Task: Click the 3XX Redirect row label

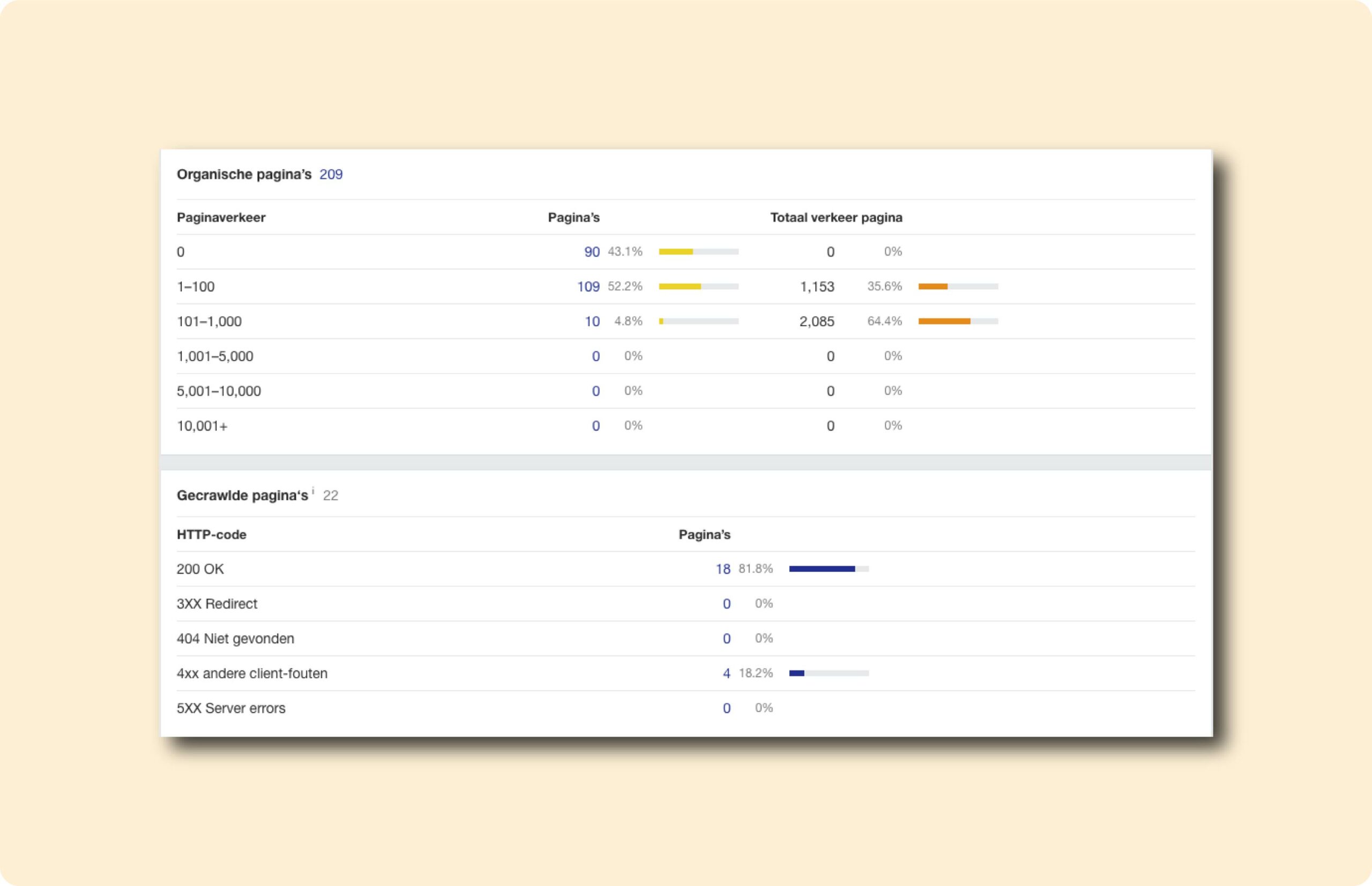Action: pyautogui.click(x=217, y=604)
